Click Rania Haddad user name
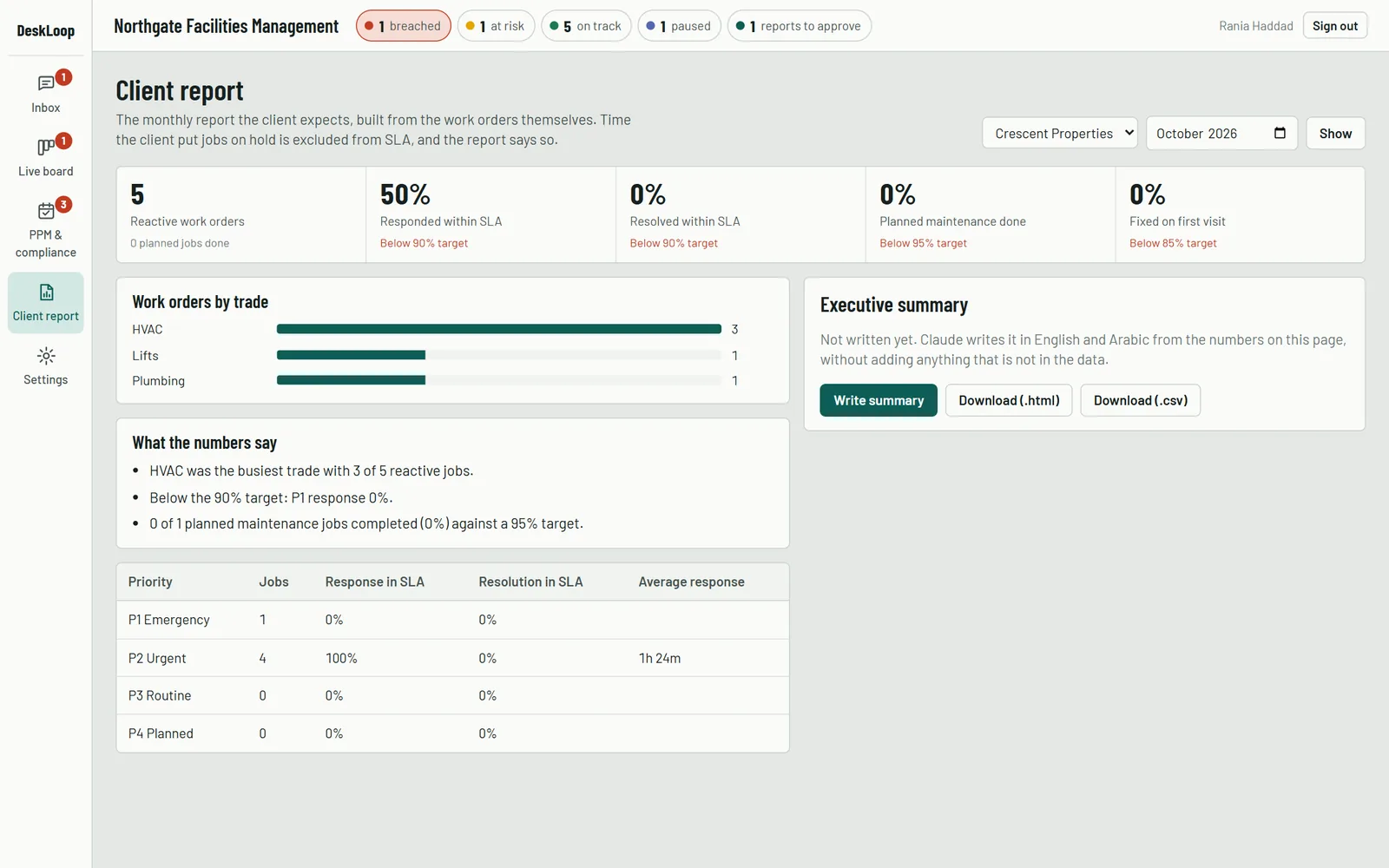The width and height of the screenshot is (1389, 868). click(1256, 26)
